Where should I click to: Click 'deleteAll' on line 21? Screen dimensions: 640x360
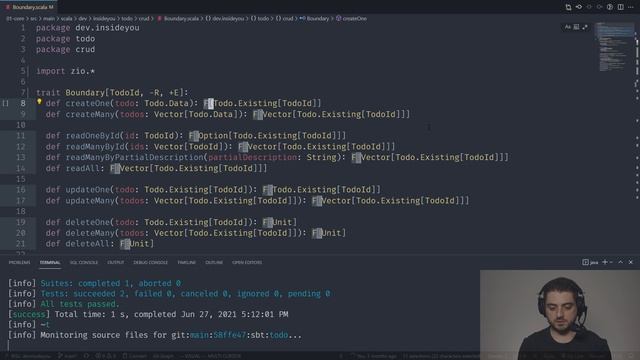tap(87, 244)
